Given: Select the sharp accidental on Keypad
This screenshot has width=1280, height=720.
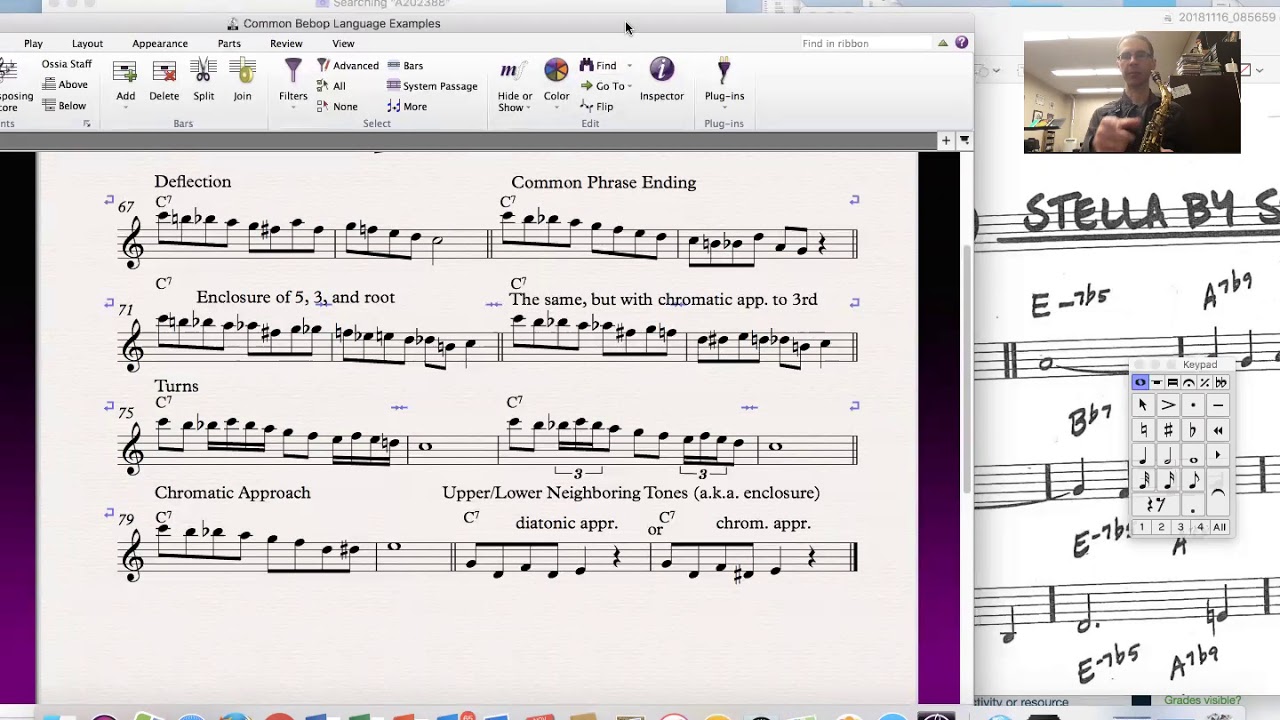Looking at the screenshot, I should click(1168, 430).
